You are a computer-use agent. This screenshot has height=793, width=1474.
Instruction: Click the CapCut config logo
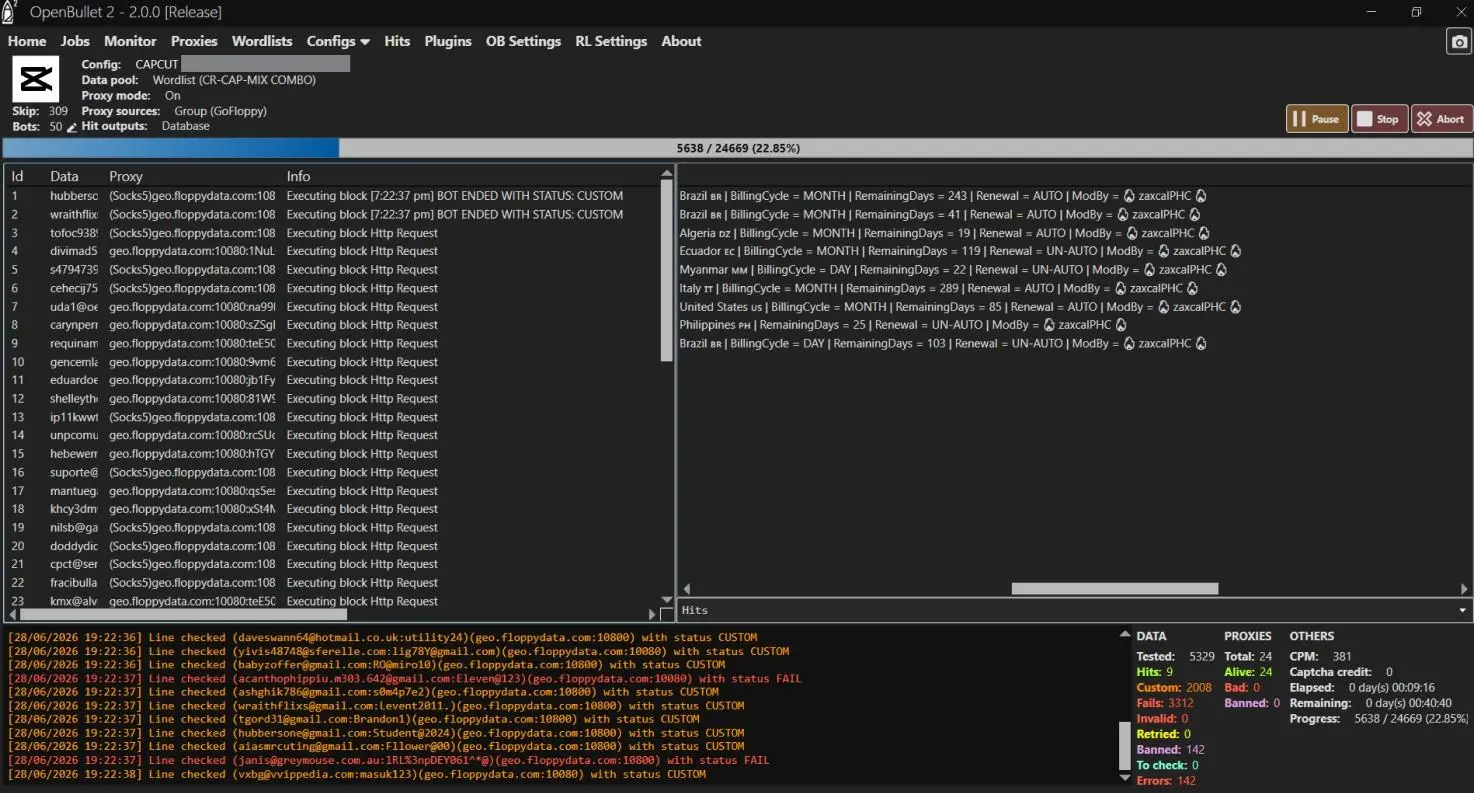click(x=35, y=79)
